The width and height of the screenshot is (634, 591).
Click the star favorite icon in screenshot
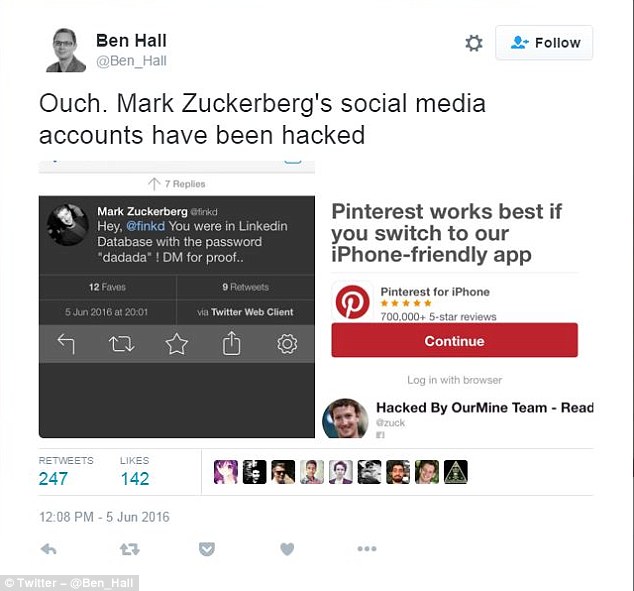pos(176,344)
